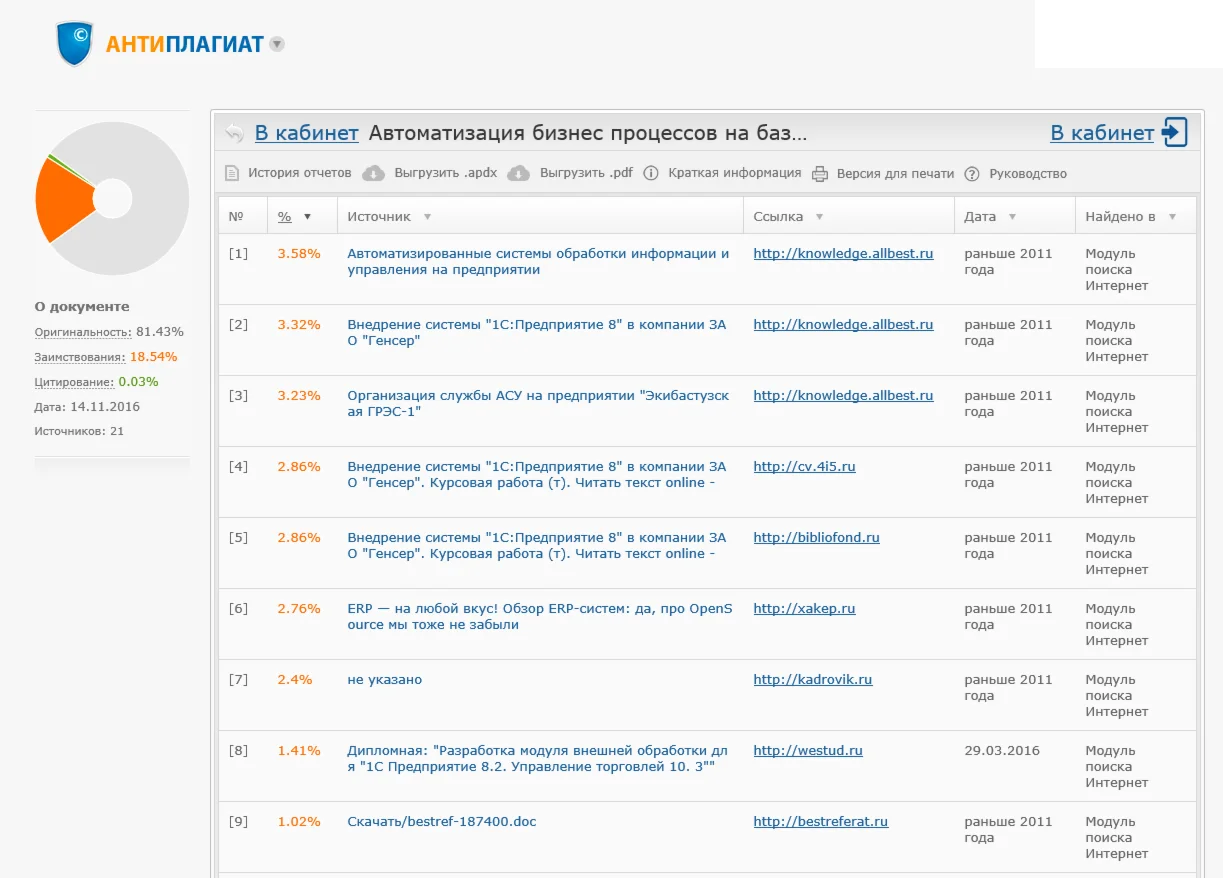
Task: Click the Цитирование label
Action: pos(76,381)
